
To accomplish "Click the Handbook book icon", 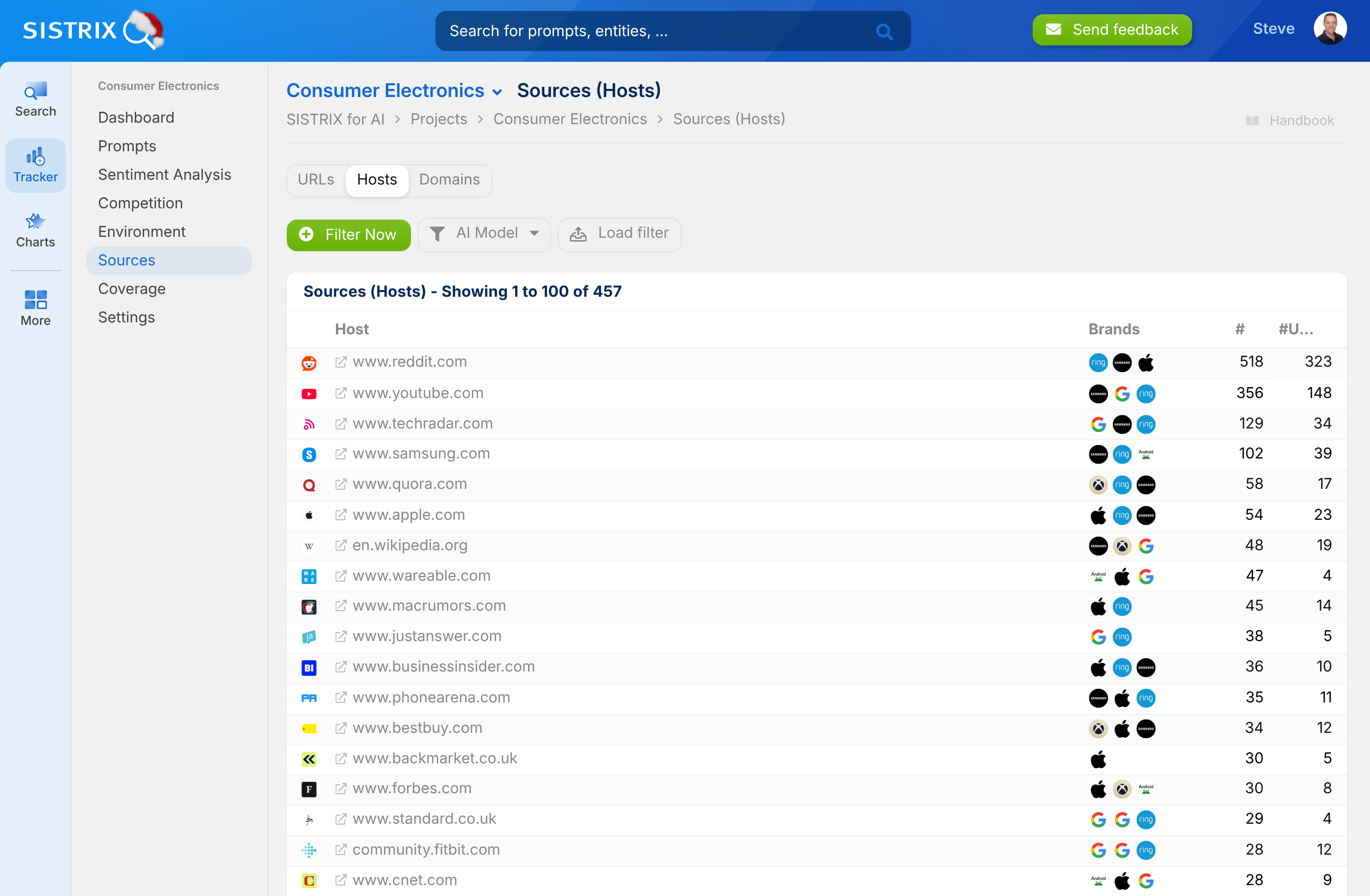I will (x=1252, y=121).
